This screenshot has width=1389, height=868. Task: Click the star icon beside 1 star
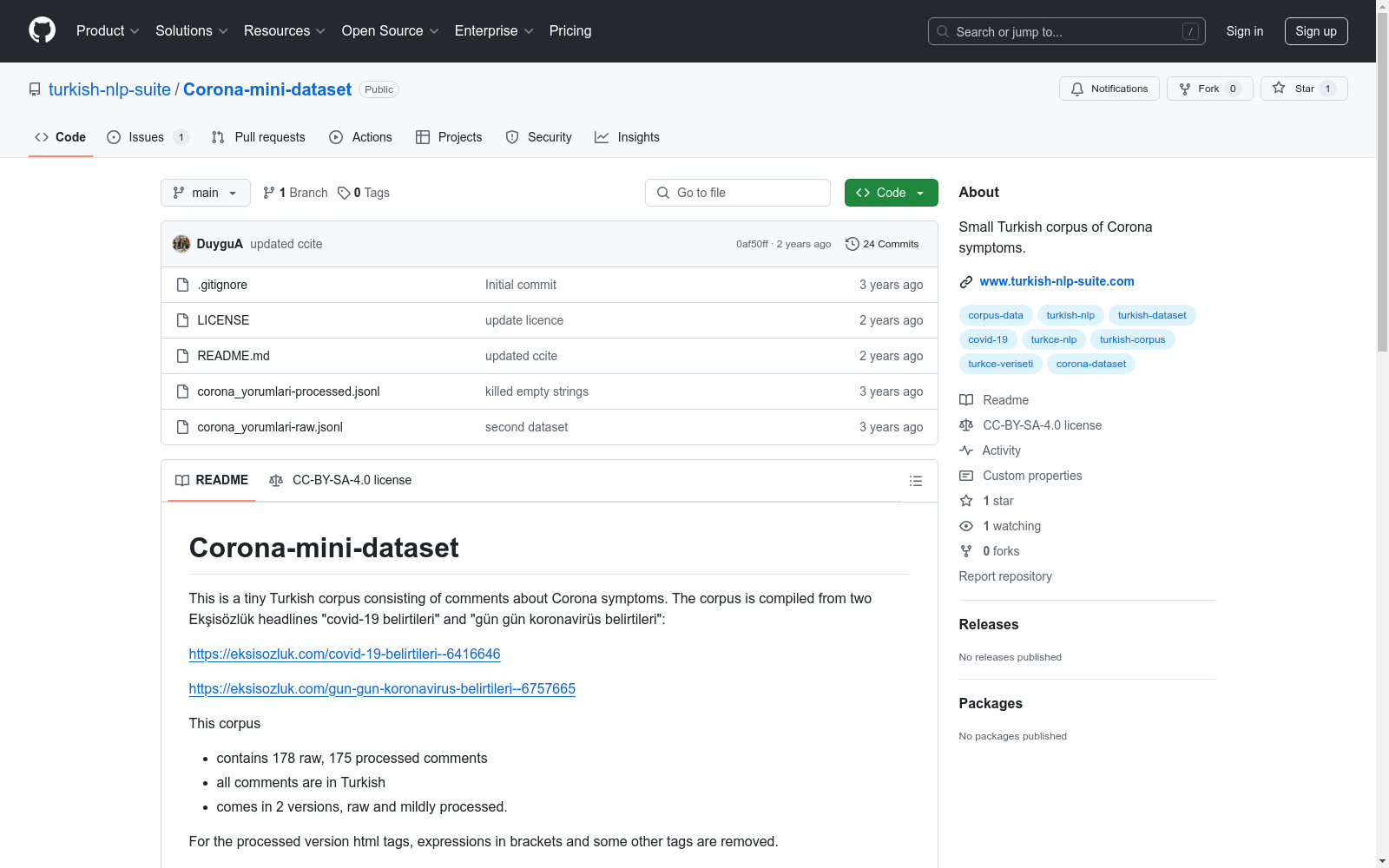point(966,501)
